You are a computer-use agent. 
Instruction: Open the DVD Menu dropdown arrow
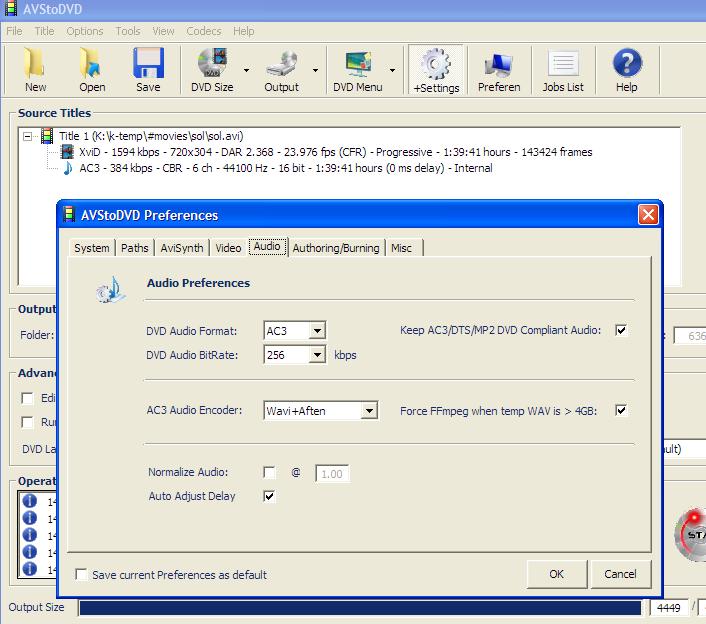[x=392, y=70]
